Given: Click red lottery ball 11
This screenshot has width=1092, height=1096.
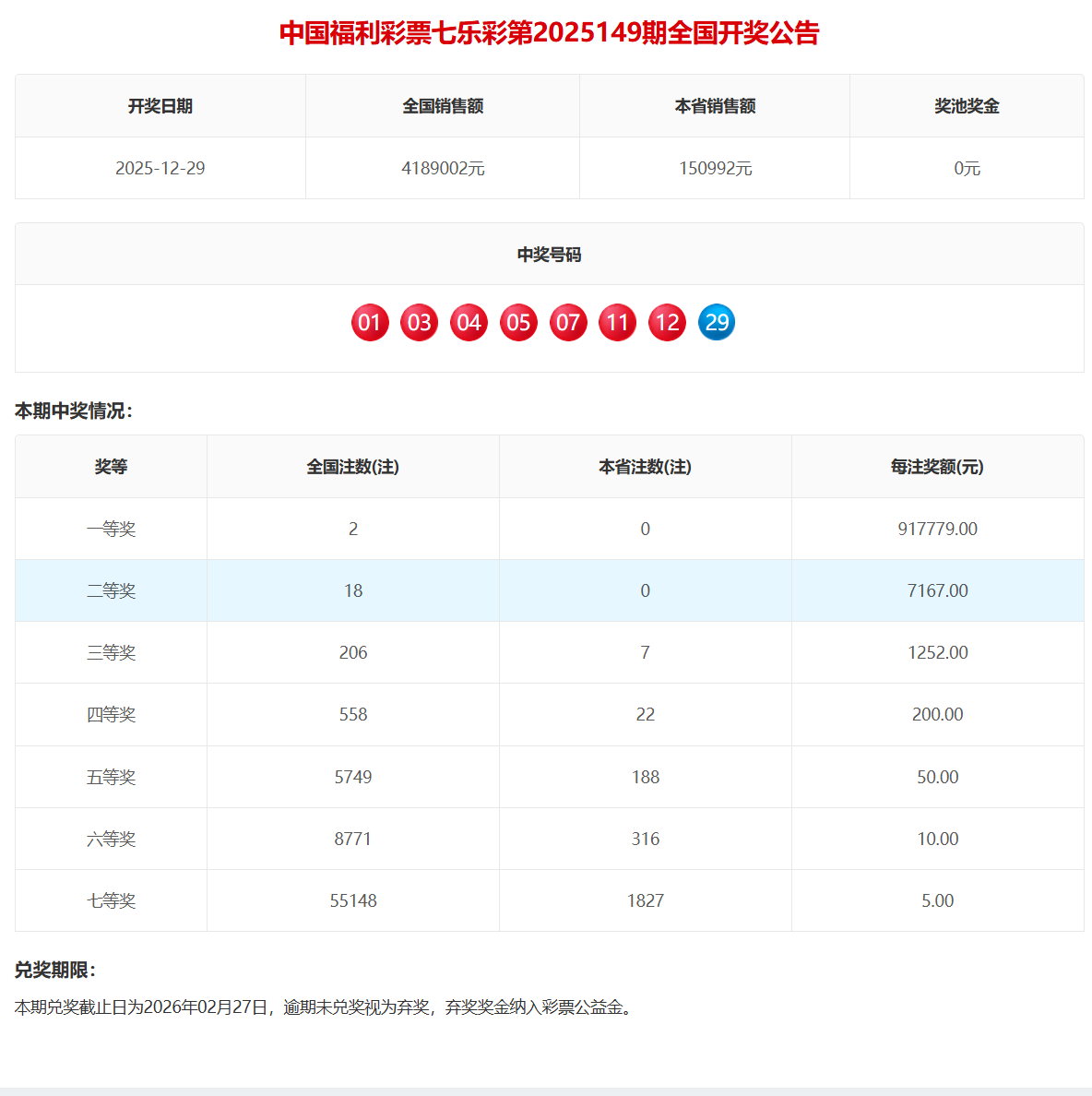Looking at the screenshot, I should (618, 322).
